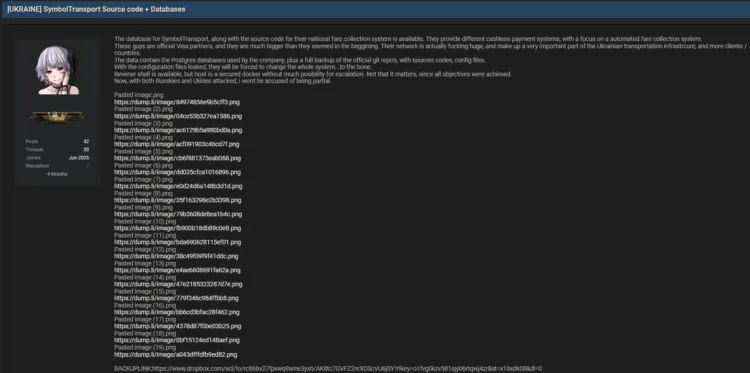The image size is (750, 373).
Task: Open dump.li link starting bda690628
Action: (x=177, y=242)
